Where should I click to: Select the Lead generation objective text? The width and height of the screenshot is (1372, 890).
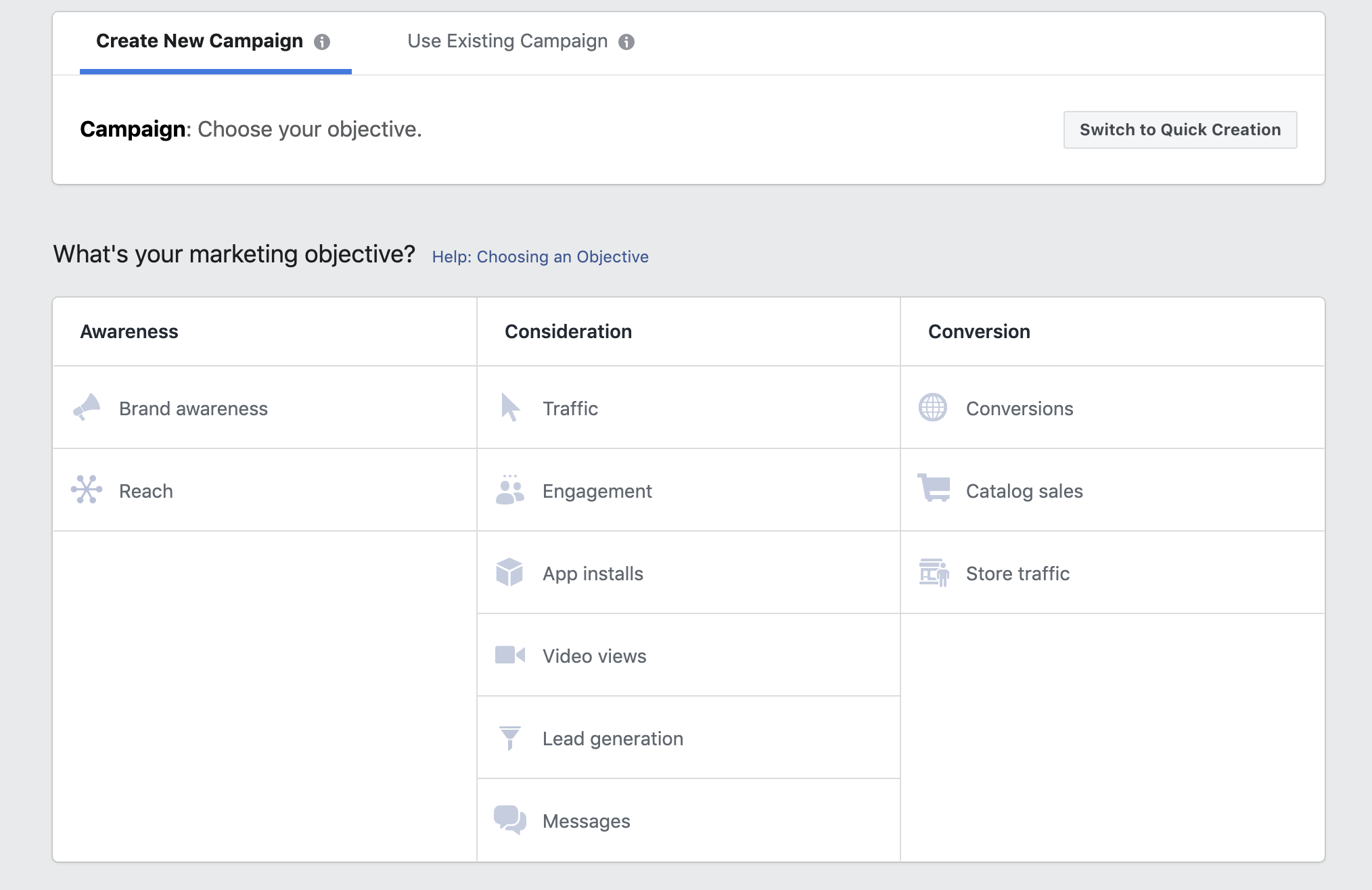click(612, 739)
